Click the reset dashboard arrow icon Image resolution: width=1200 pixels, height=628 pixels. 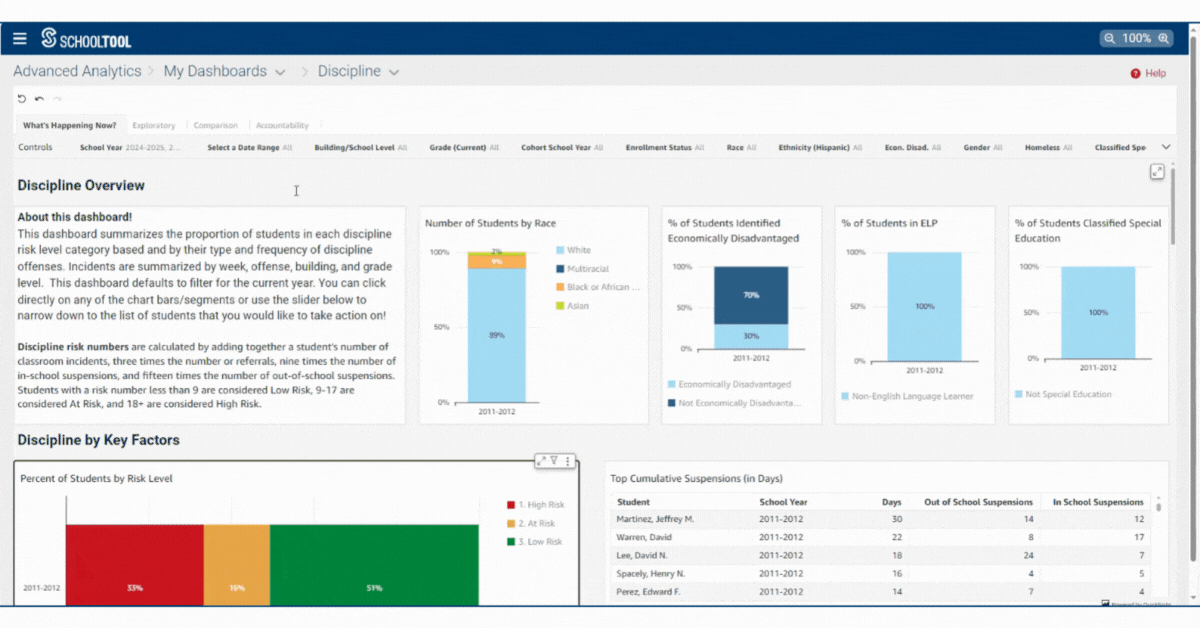click(22, 99)
